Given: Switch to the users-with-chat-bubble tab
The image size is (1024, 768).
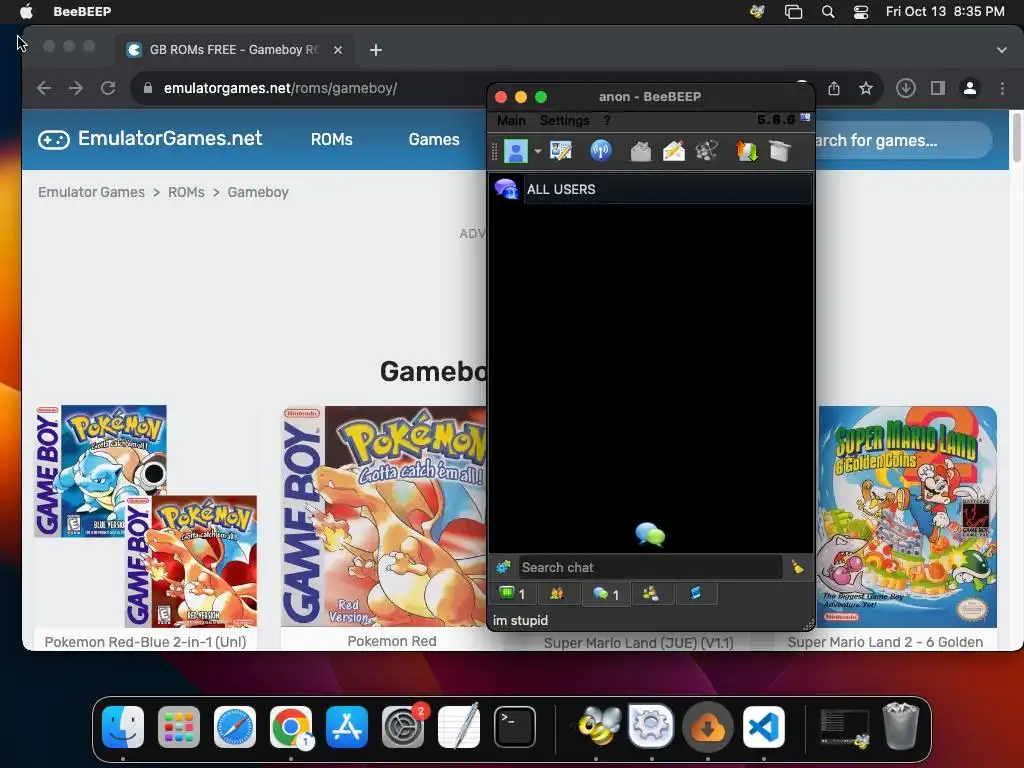Looking at the screenshot, I should [650, 594].
